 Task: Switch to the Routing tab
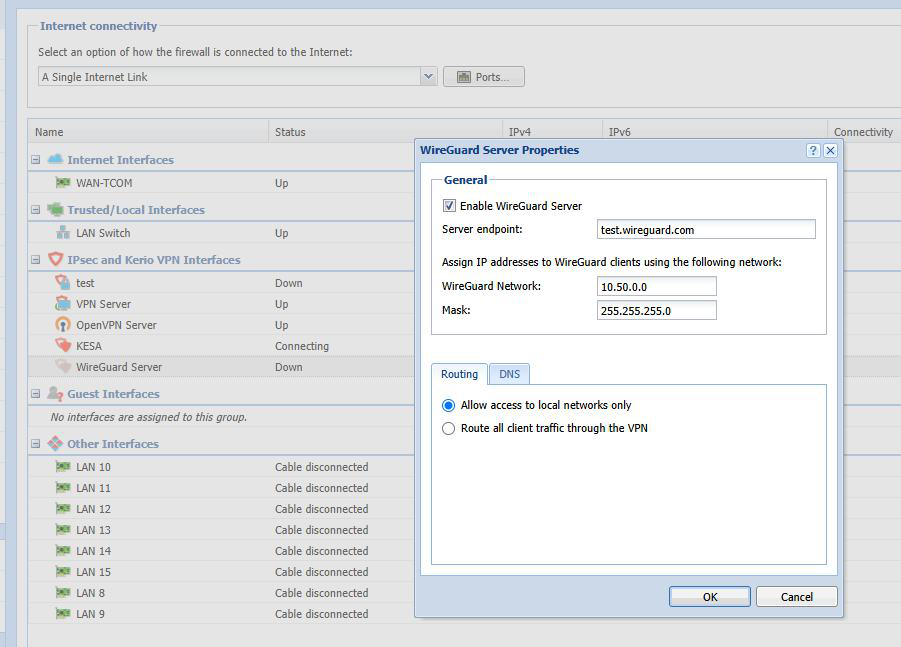coord(459,374)
